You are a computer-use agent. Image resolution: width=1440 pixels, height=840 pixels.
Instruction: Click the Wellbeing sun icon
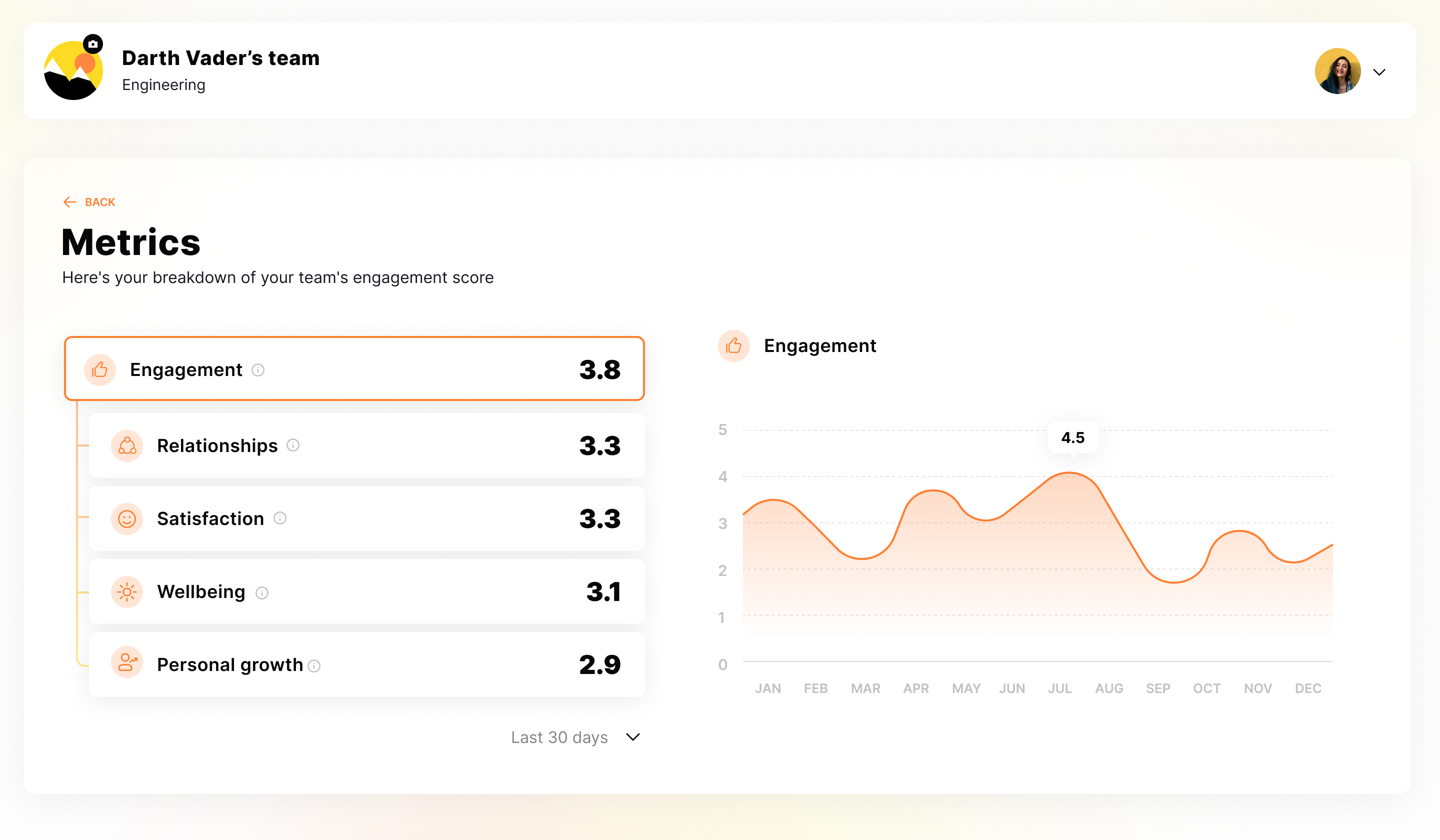[127, 592]
